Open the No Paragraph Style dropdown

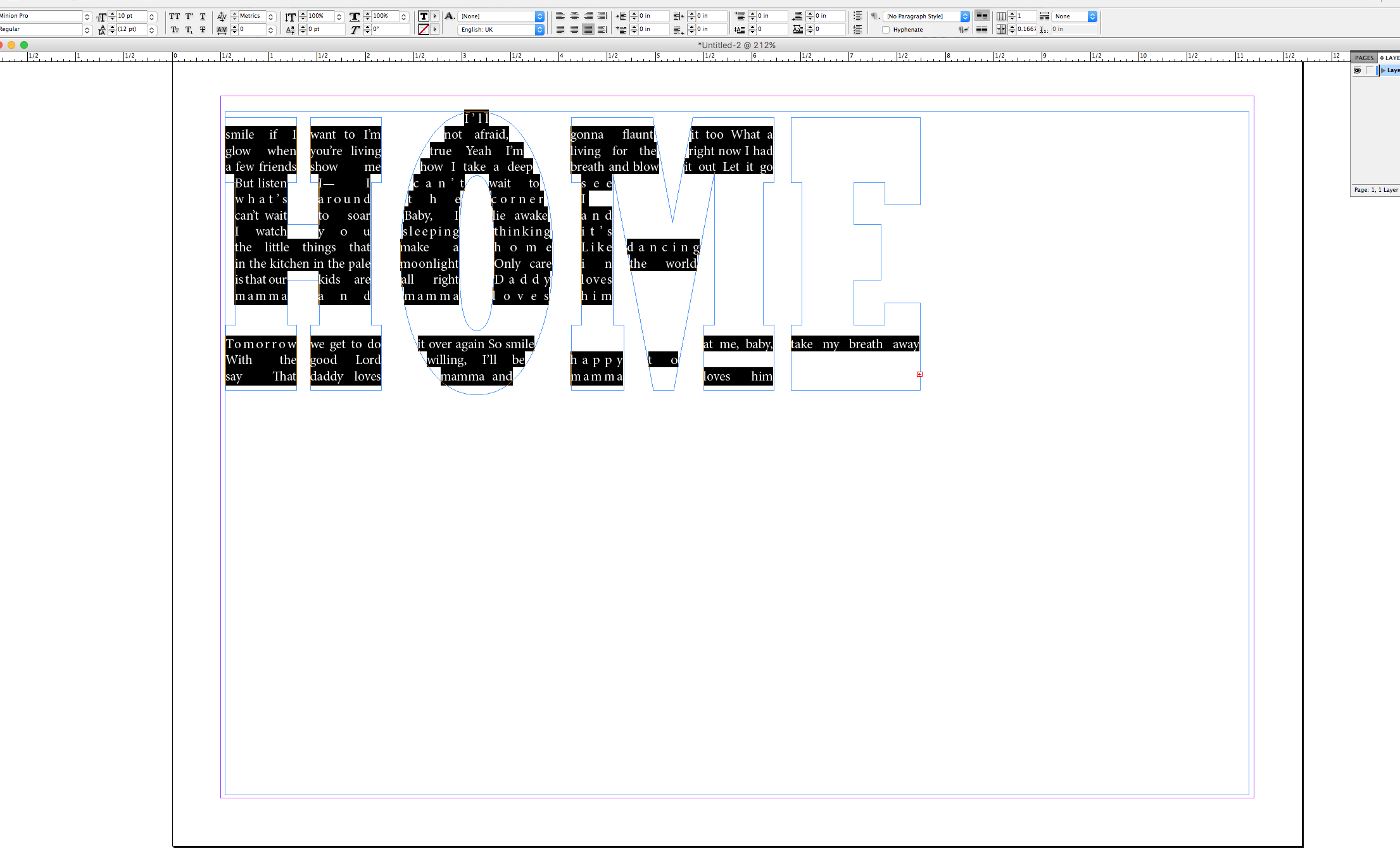click(x=965, y=16)
